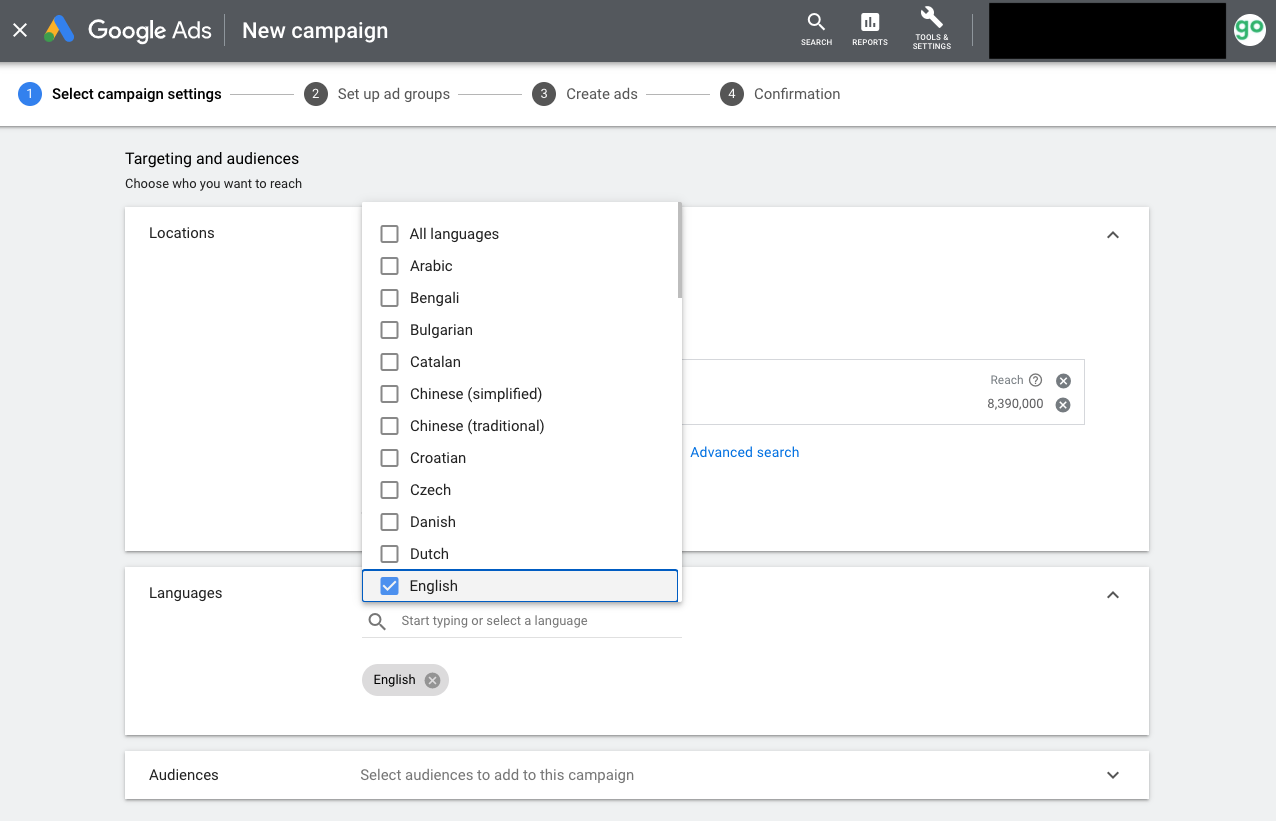Viewport: 1276px width, 821px height.
Task: Open the Reach help question-mark icon
Action: (1036, 380)
